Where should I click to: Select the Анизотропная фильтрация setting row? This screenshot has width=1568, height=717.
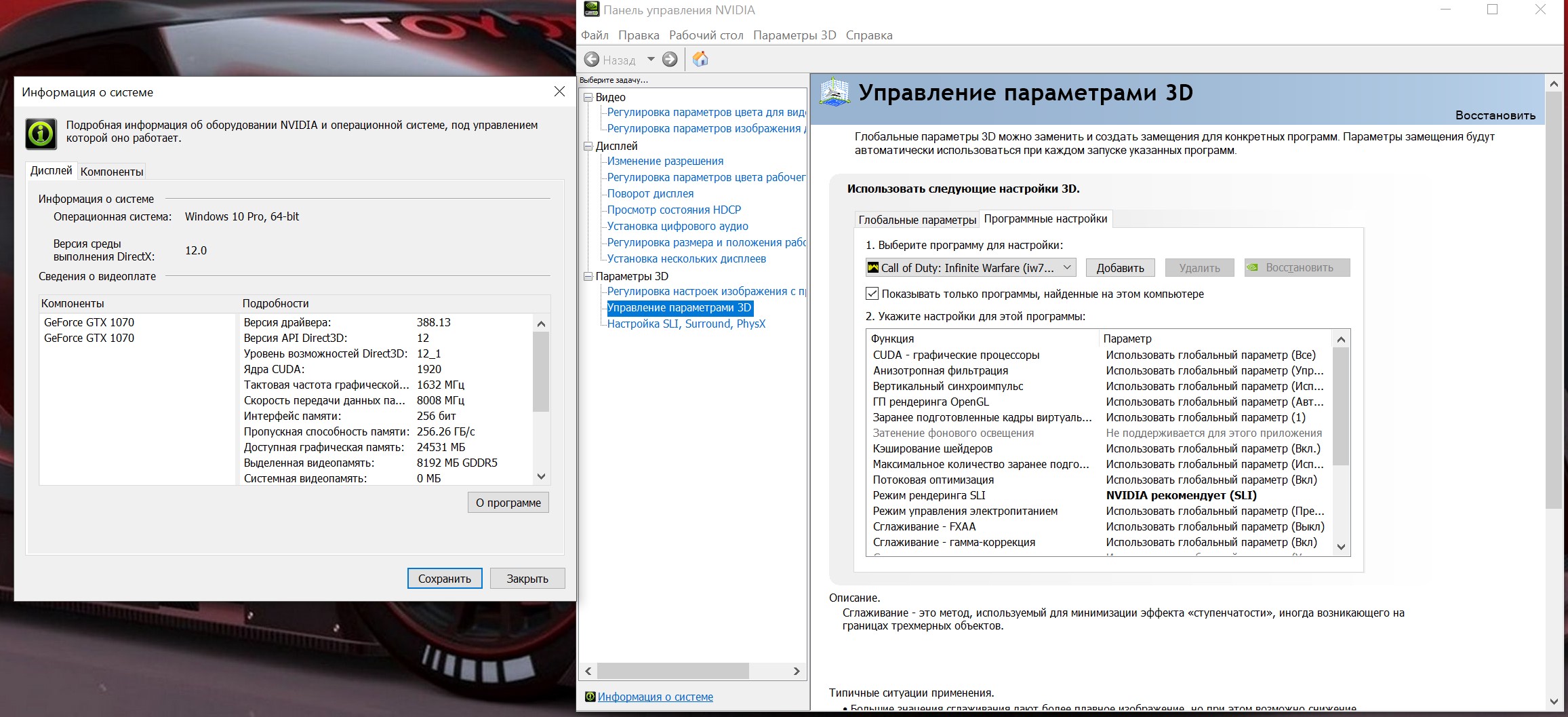1099,371
